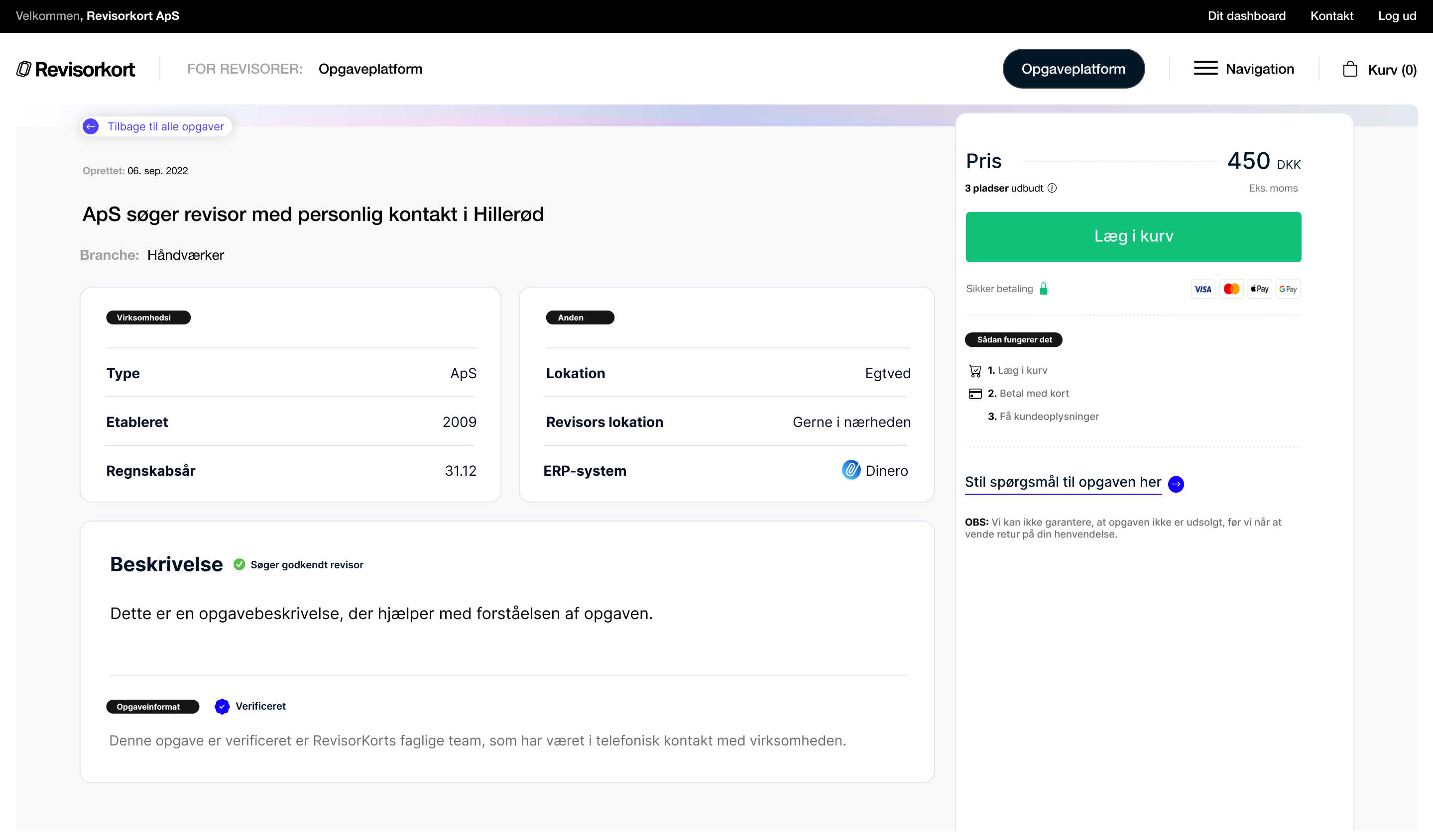
Task: Click the created date 06. sep. 2022
Action: point(157,171)
